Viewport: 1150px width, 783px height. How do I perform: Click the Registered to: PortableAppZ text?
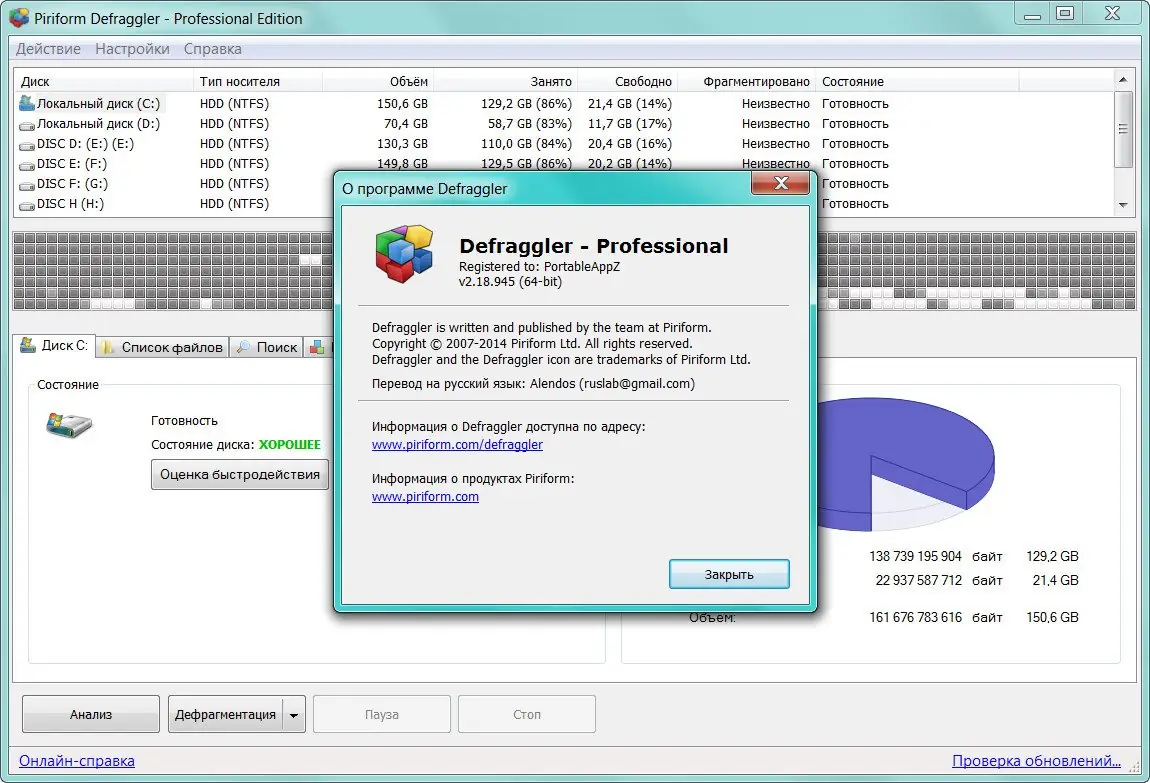(x=539, y=267)
